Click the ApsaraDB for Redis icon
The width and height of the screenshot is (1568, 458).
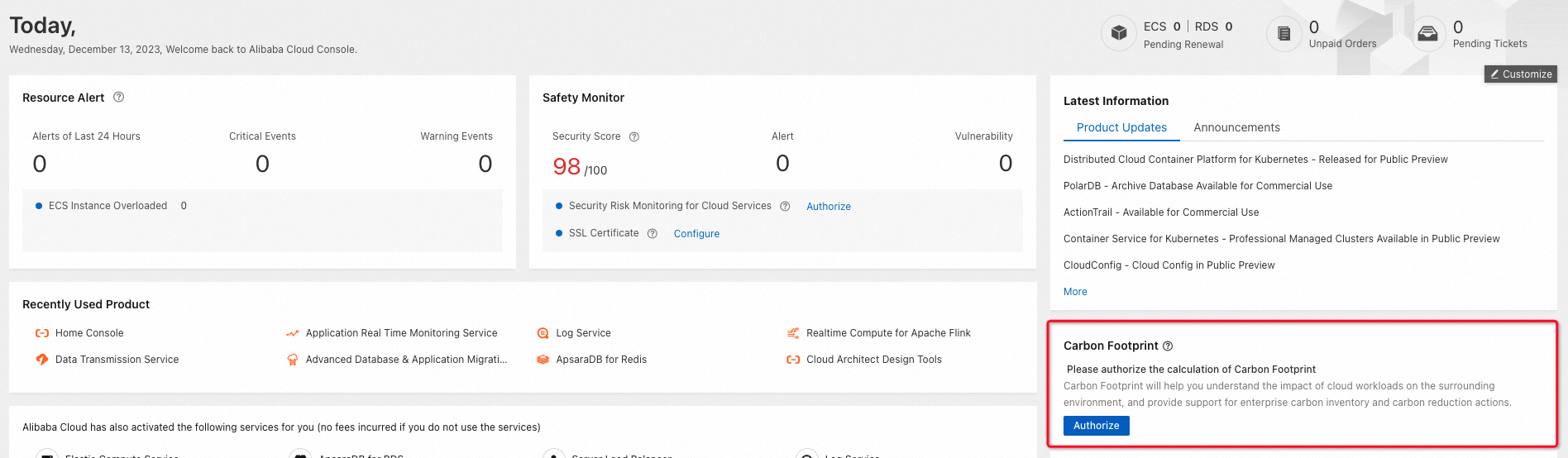543,360
